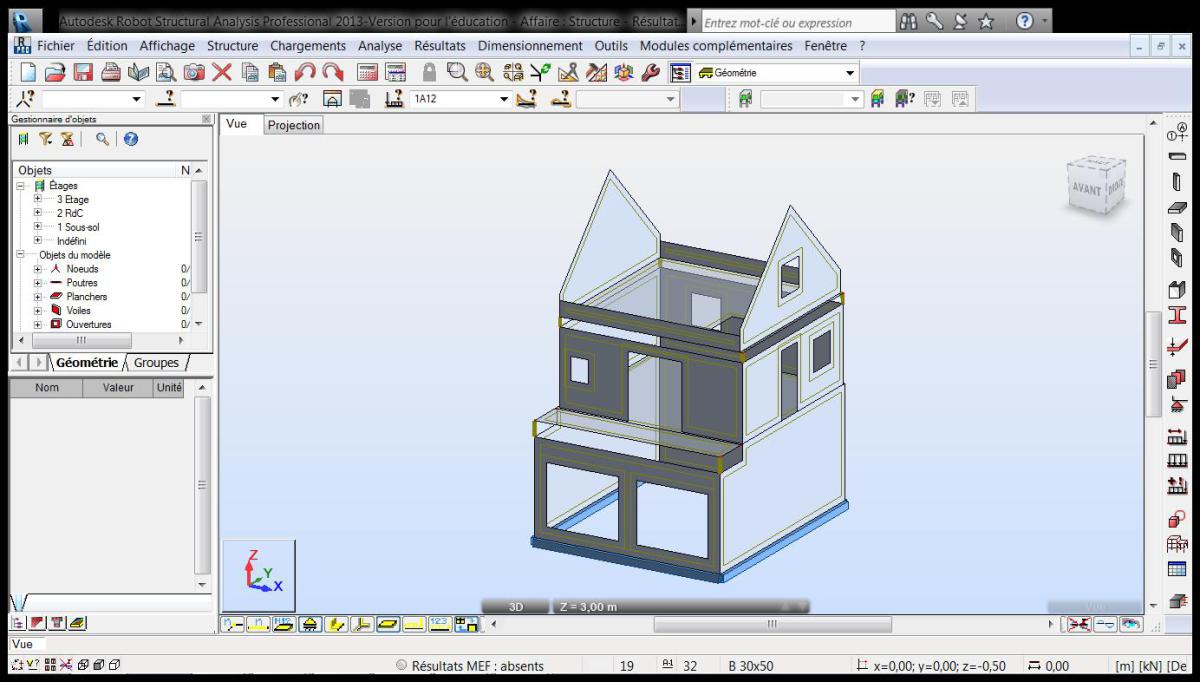Switch to the Projection tab
This screenshot has width=1200, height=682.
pos(294,125)
